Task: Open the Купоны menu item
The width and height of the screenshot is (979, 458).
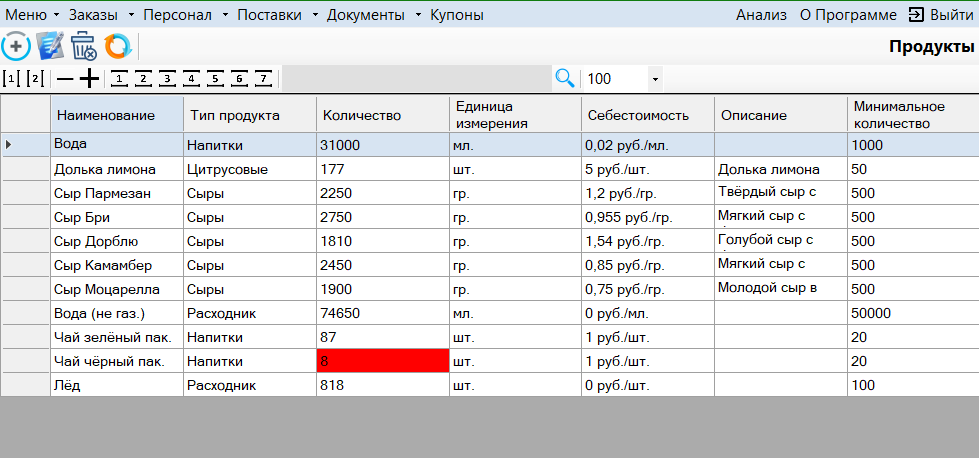Action: tap(457, 15)
